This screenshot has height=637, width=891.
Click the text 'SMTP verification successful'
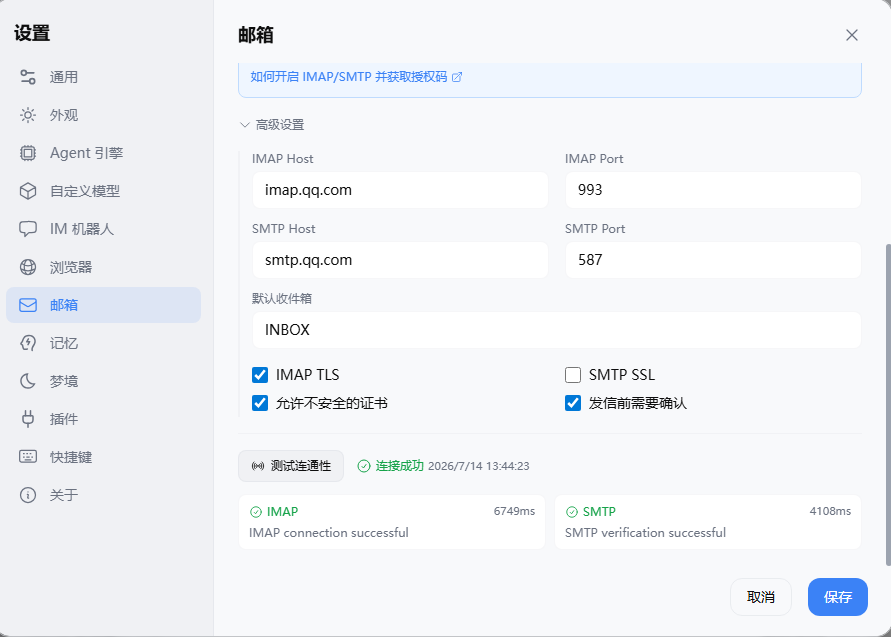645,533
